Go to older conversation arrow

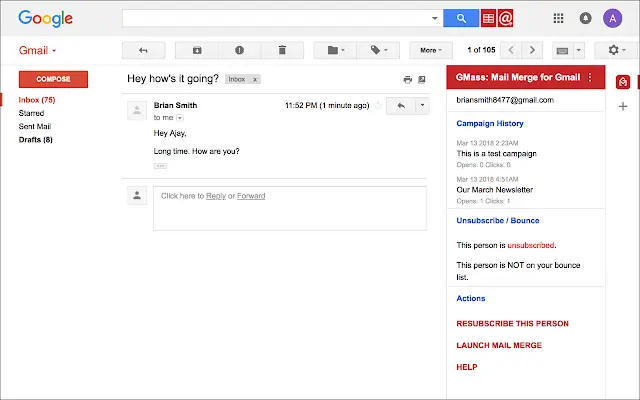tap(532, 50)
